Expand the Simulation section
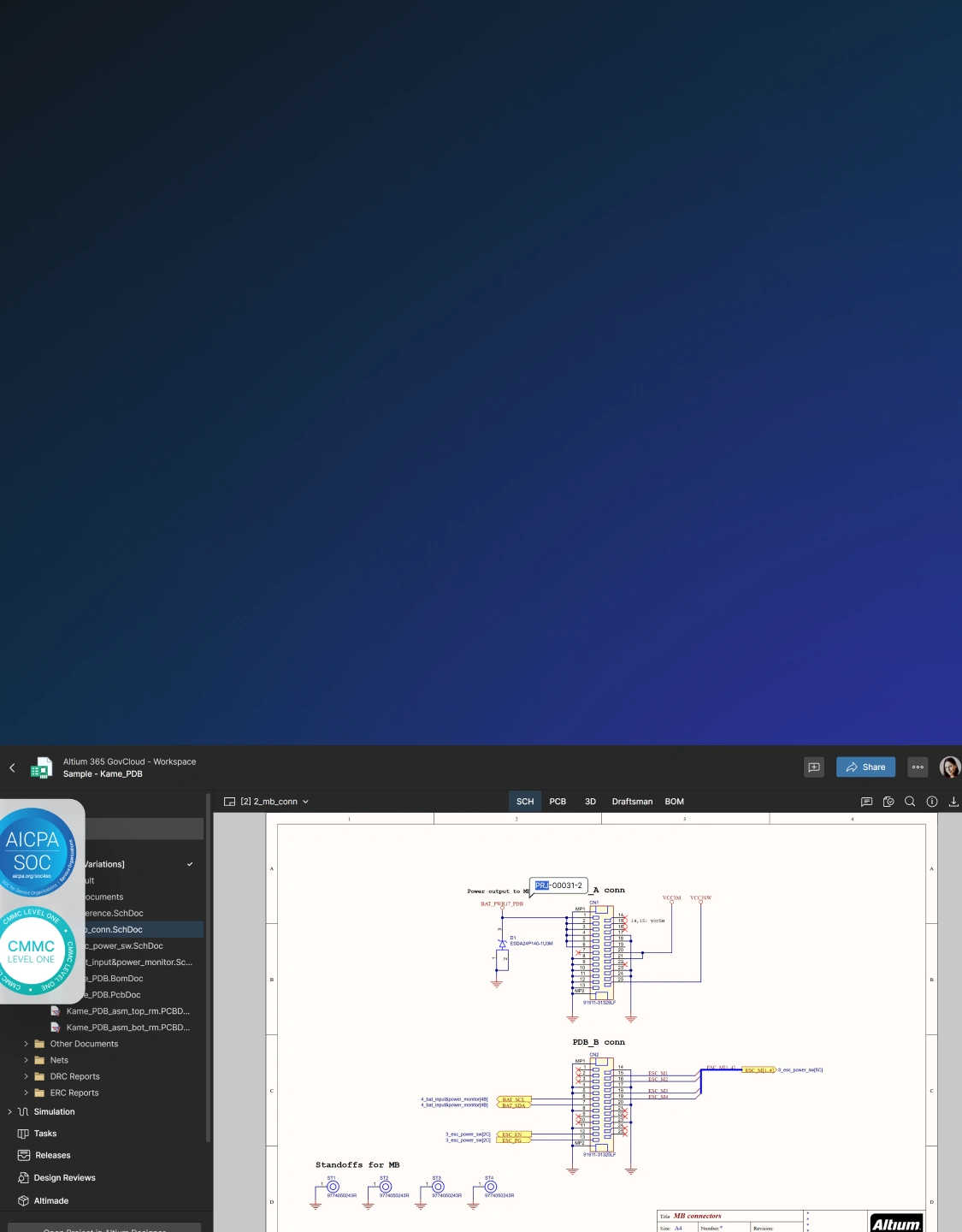The image size is (962, 1232). click(9, 1112)
